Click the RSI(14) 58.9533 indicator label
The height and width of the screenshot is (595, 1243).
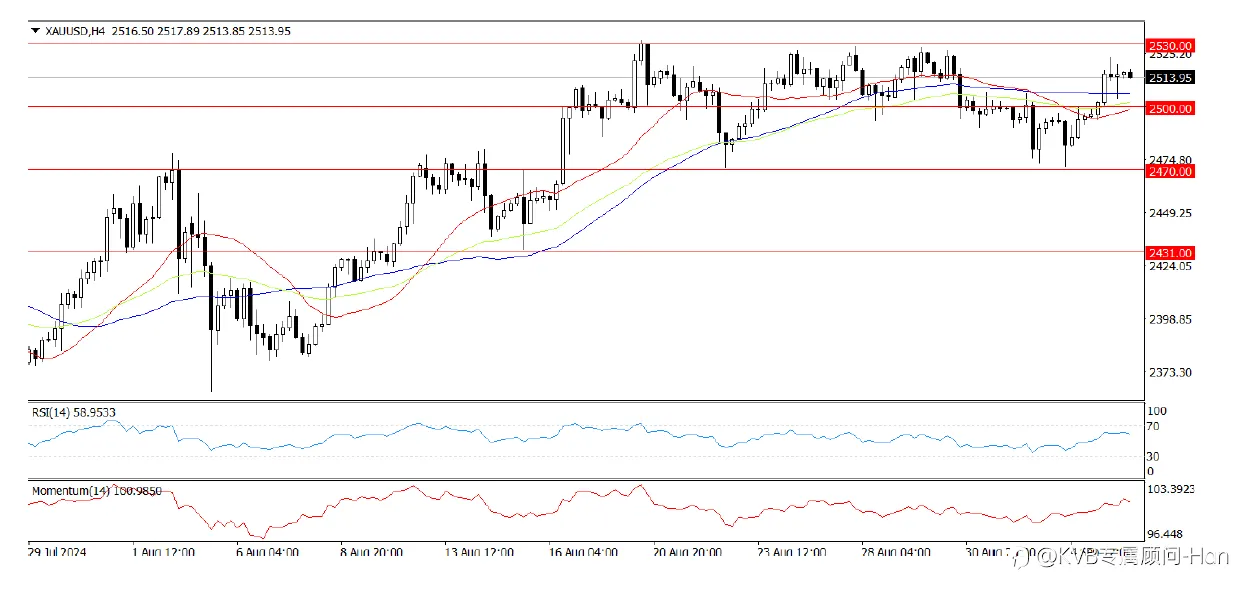tap(73, 411)
